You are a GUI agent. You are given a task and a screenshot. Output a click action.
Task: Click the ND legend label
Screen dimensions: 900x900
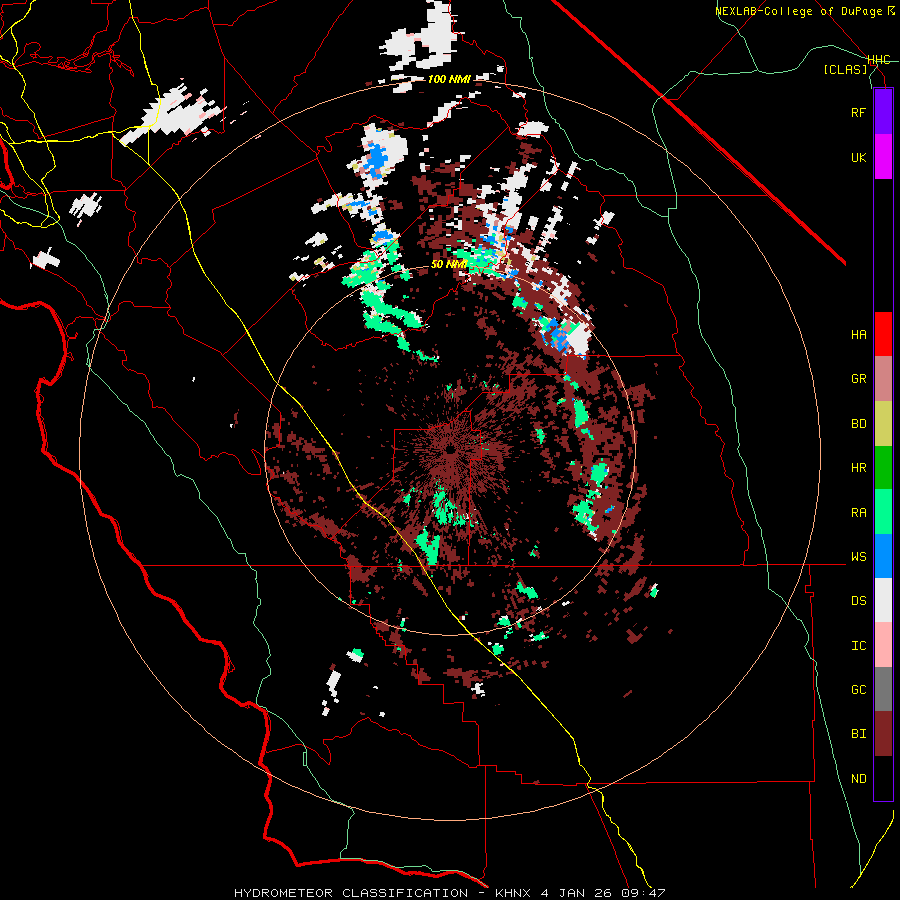(x=858, y=779)
